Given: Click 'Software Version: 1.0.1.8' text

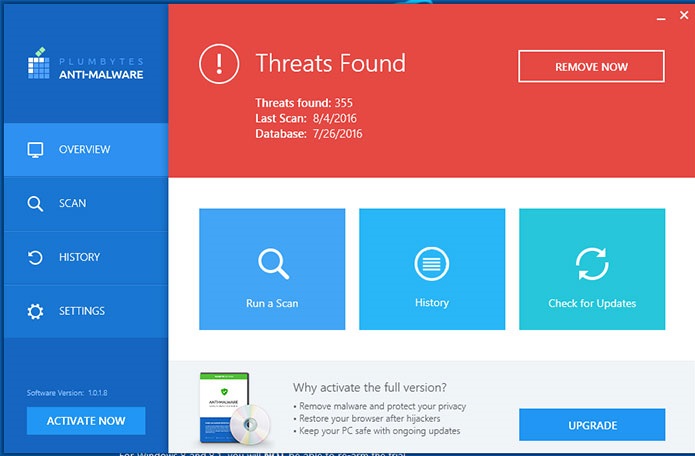Looking at the screenshot, I should point(67,393).
